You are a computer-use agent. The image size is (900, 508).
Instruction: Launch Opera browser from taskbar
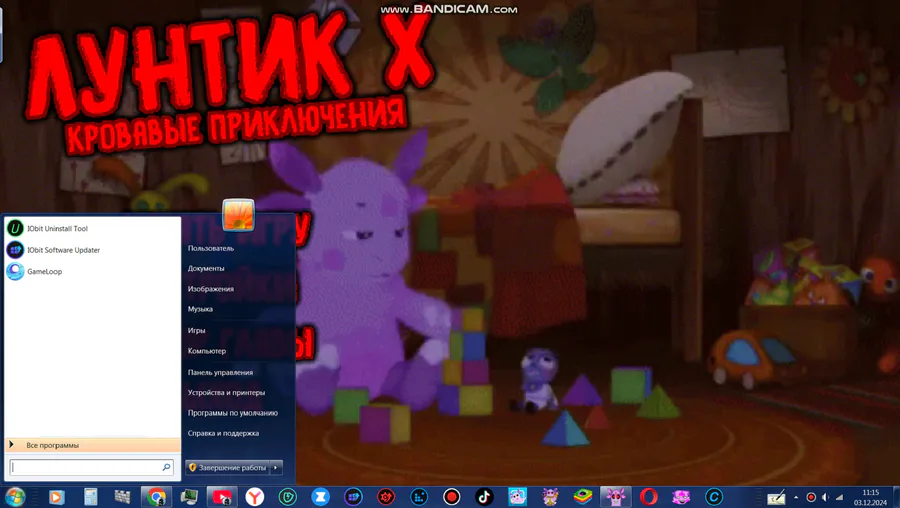[649, 497]
